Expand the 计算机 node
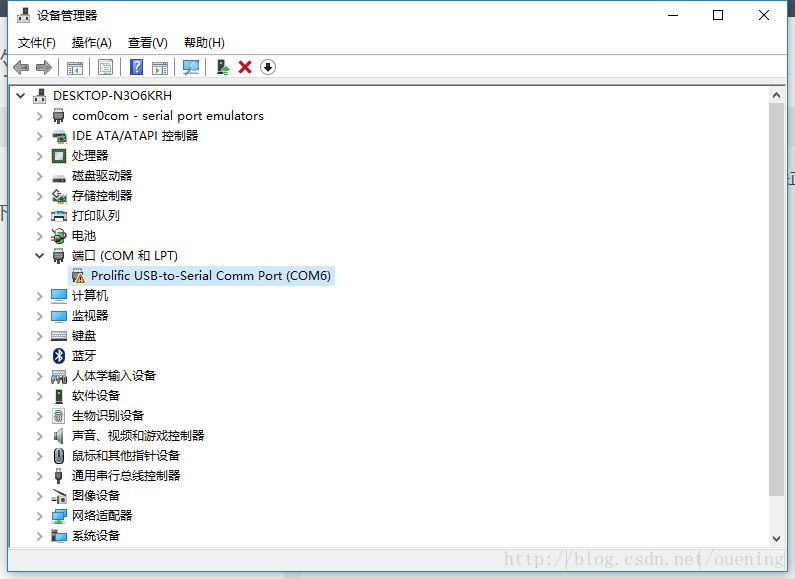This screenshot has width=795, height=579. coord(40,296)
